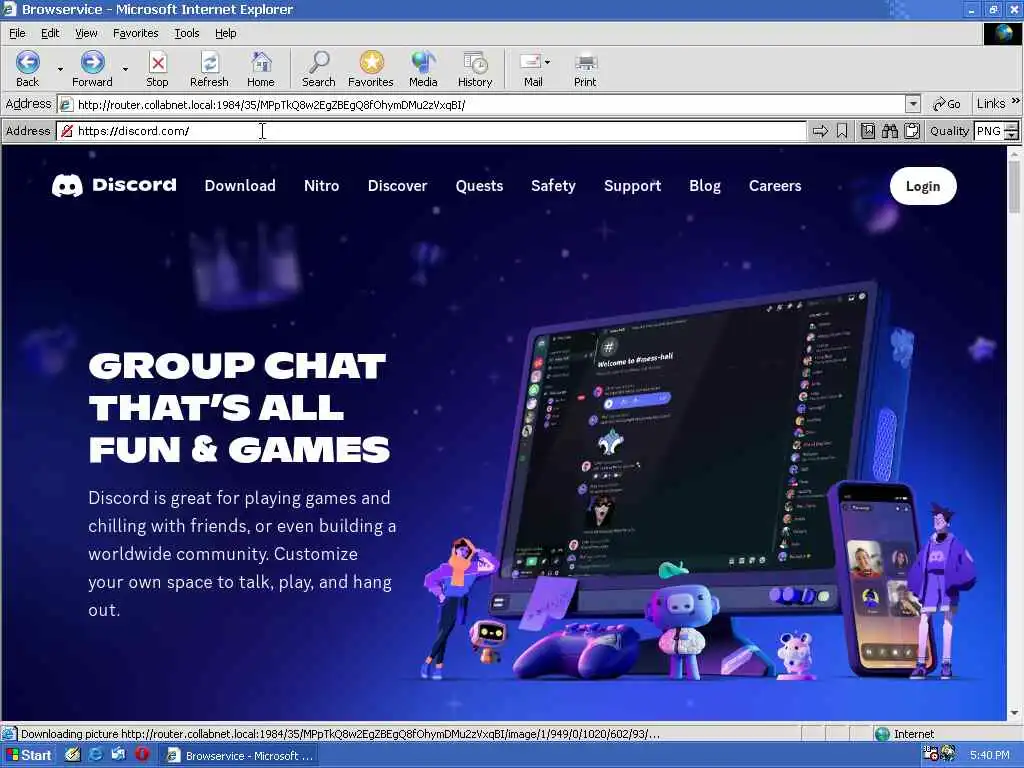Click the Quests nav link
1024x768 pixels.
point(479,186)
